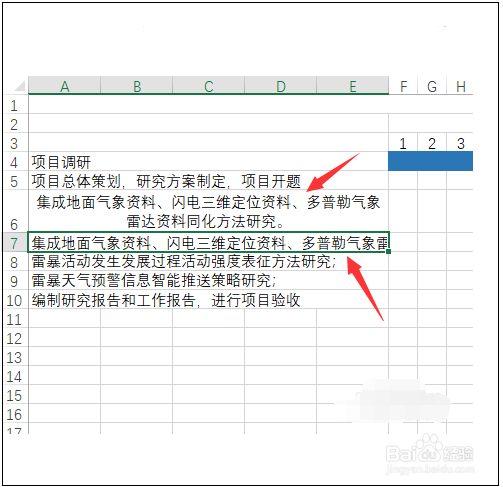
Task: Select row 9 header
Action: coord(15,280)
